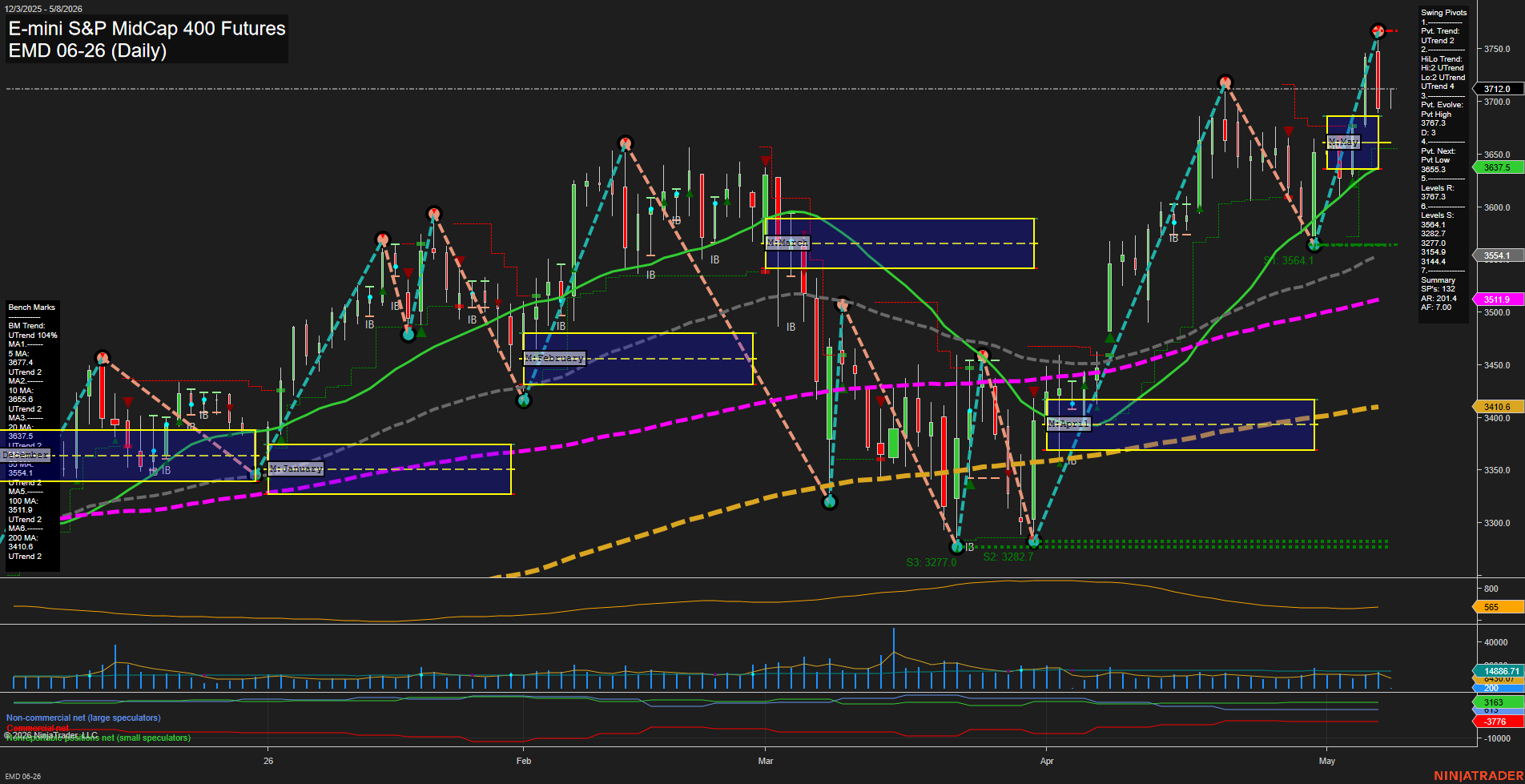Click the S2: 3282.7 support label

click(1008, 557)
